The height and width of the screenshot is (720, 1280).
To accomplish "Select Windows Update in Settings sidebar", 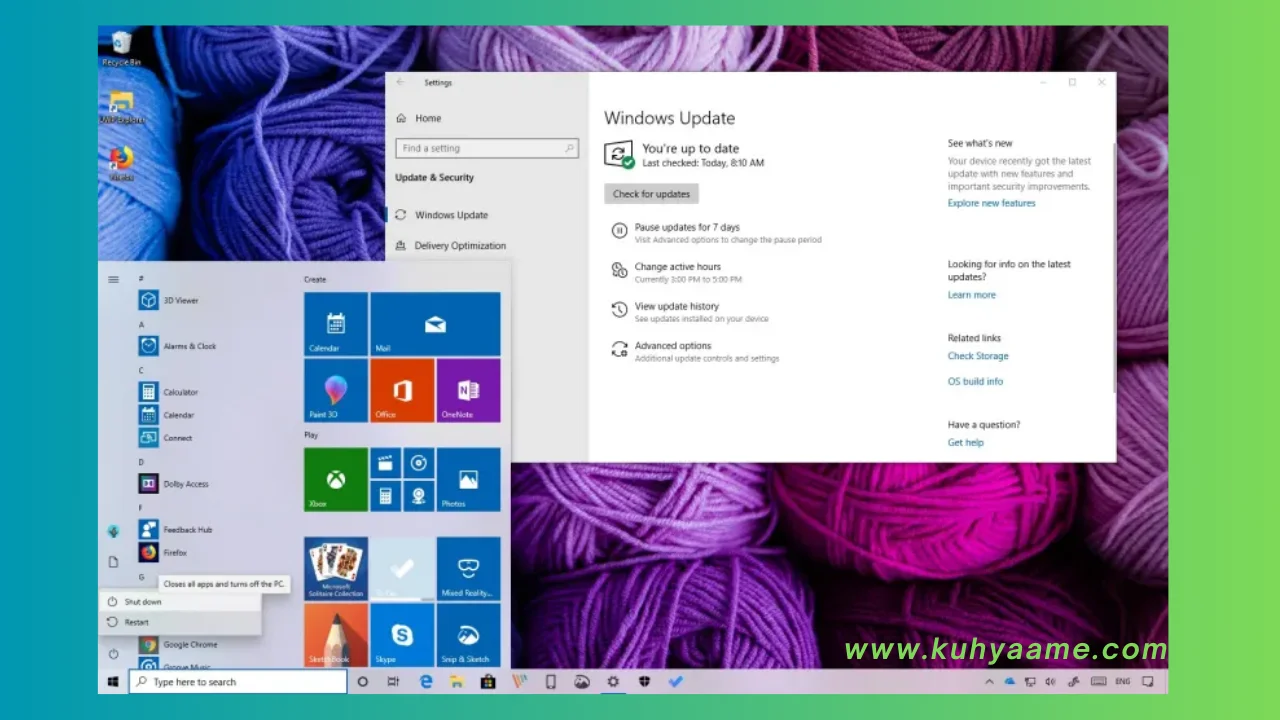I will (x=442, y=215).
